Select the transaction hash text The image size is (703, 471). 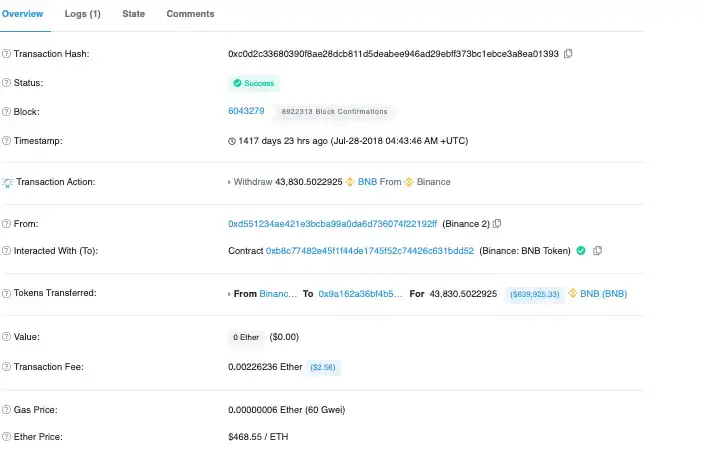[393, 54]
